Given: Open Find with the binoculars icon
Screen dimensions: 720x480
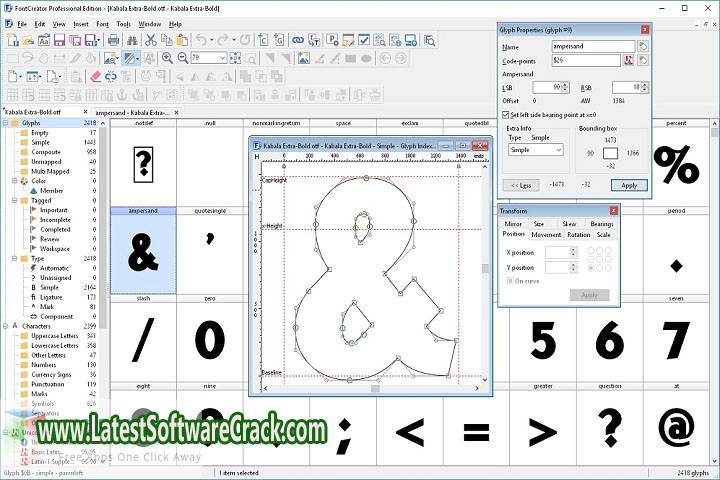Looking at the screenshot, I should click(x=132, y=40).
